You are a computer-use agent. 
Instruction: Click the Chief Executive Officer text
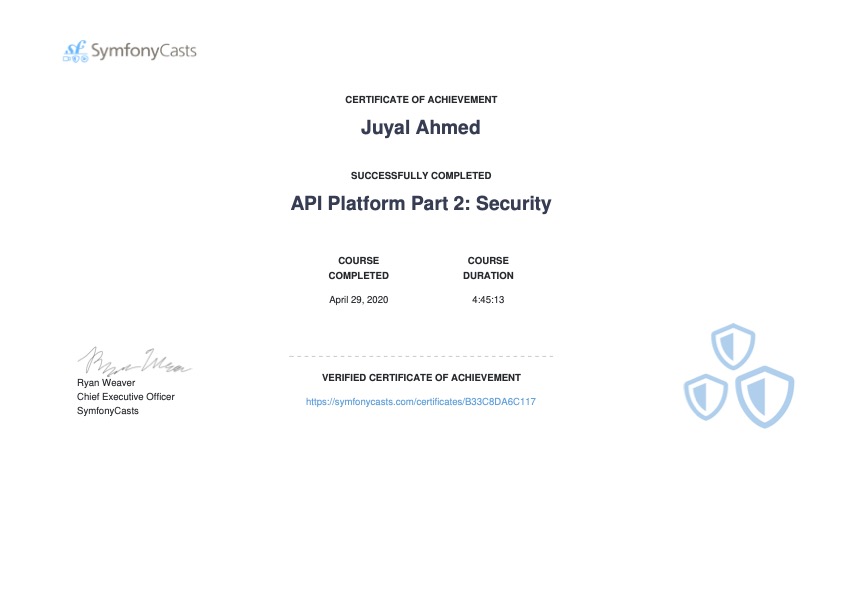pyautogui.click(x=126, y=397)
